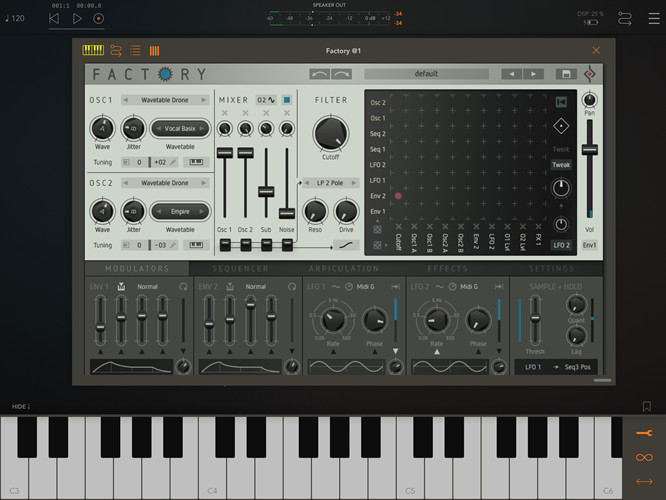Image resolution: width=666 pixels, height=500 pixels.
Task: Switch to the Settings tab
Action: pos(551,268)
